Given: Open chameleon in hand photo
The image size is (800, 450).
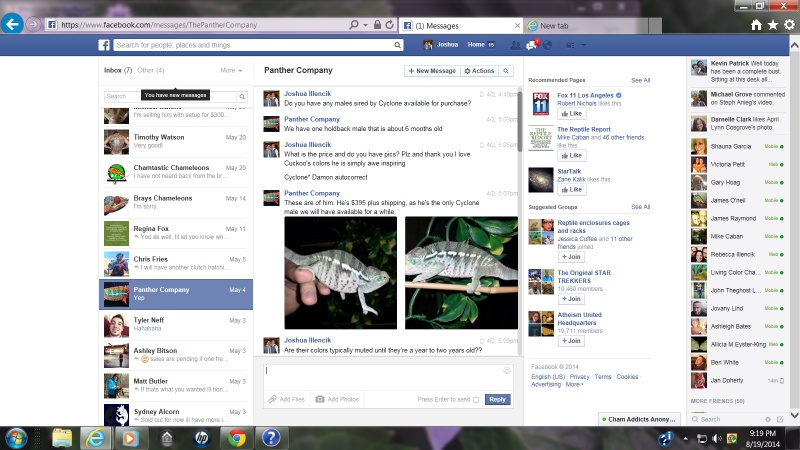Looking at the screenshot, I should tap(340, 273).
